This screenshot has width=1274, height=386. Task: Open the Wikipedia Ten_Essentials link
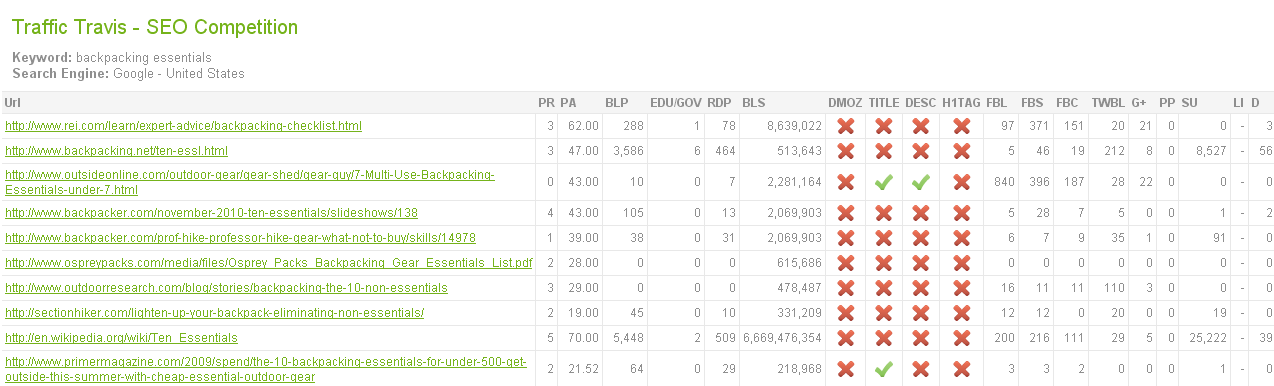(121, 338)
